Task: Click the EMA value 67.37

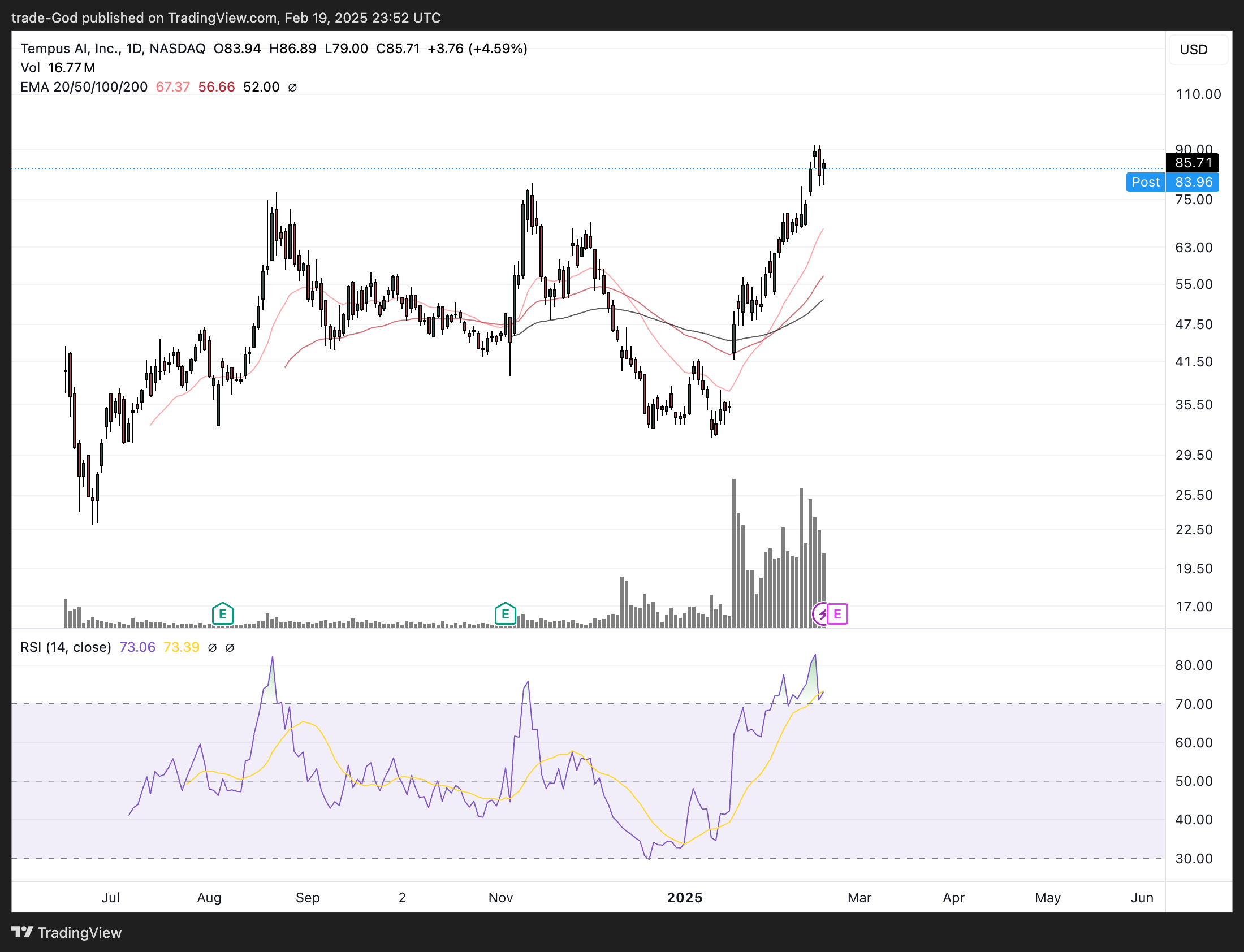Action: pyautogui.click(x=173, y=87)
